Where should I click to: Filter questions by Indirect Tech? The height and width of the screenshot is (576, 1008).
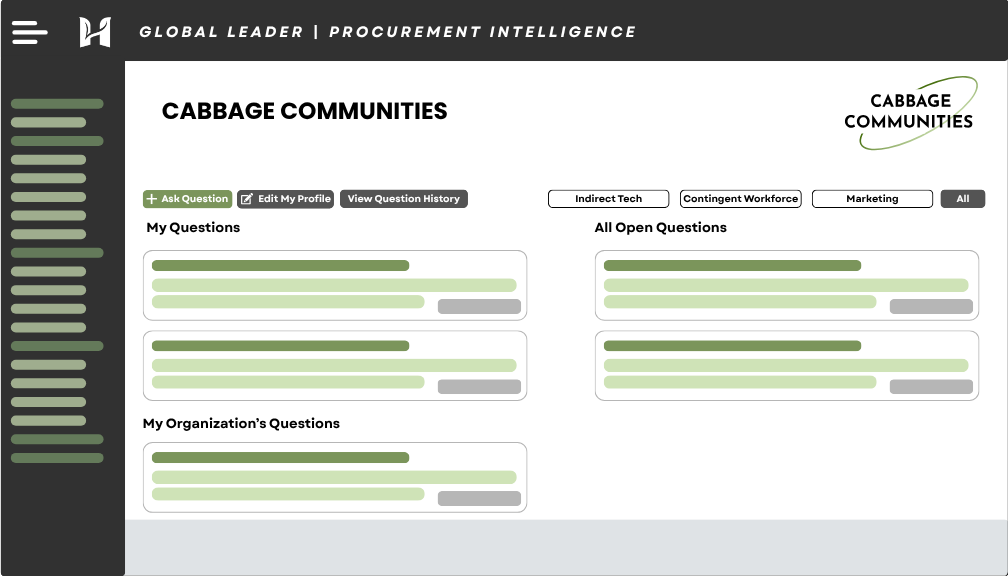(x=608, y=199)
